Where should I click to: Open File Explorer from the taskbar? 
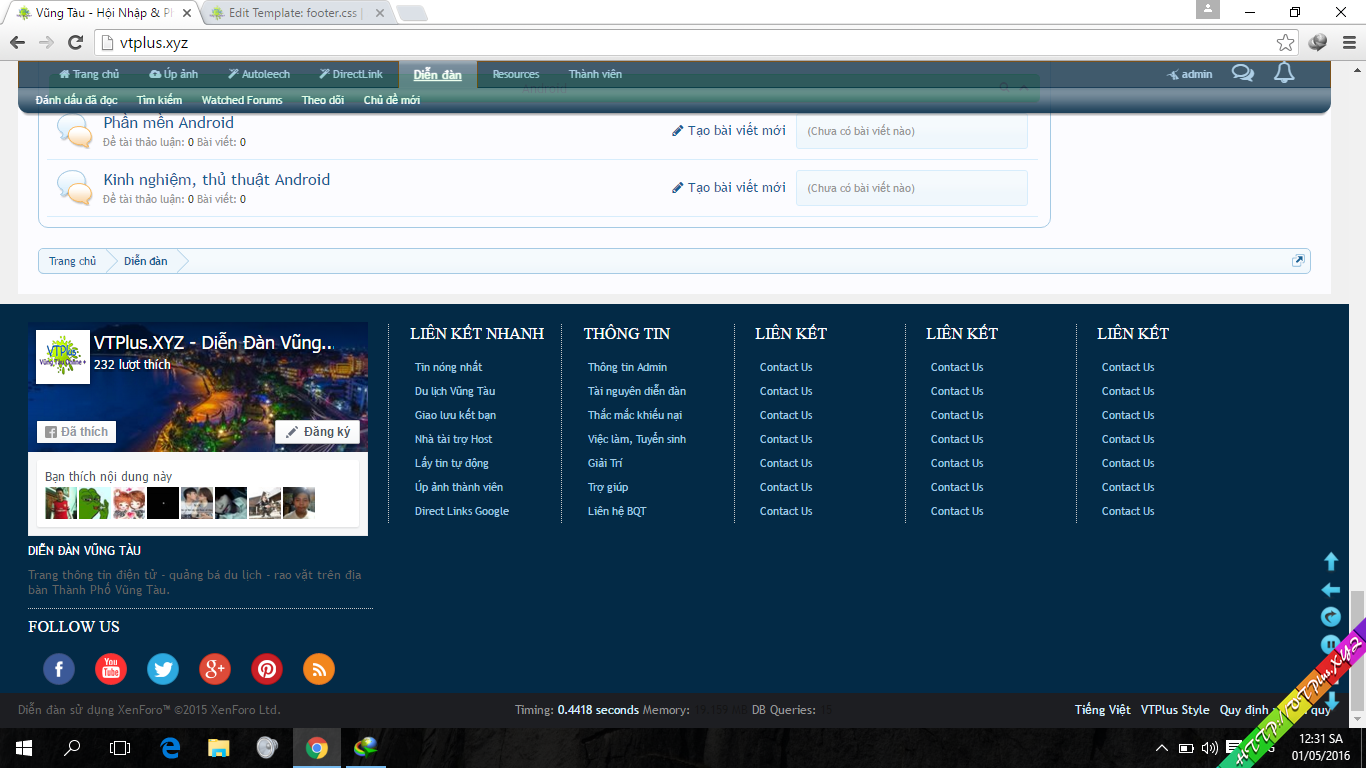[x=218, y=747]
